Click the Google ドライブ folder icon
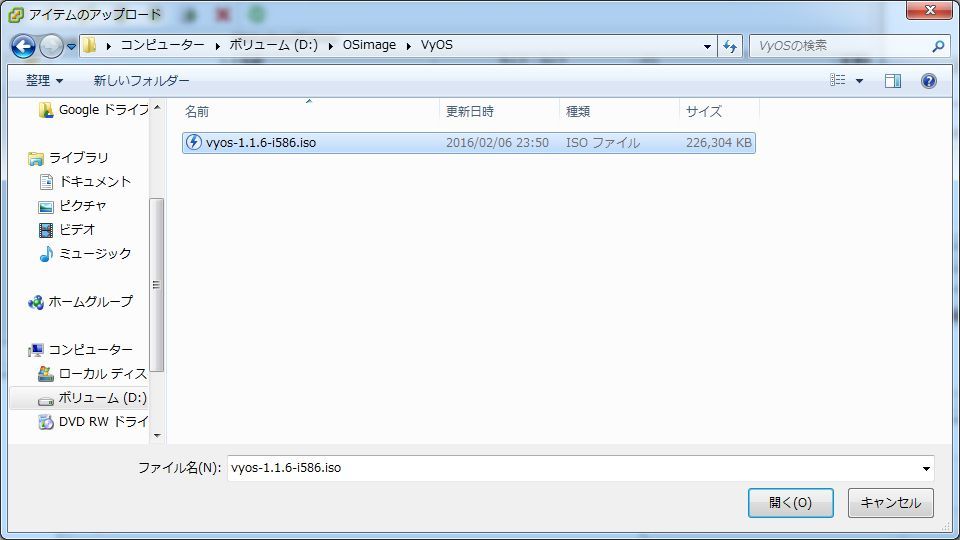Screen dimensions: 960x540 point(45,110)
